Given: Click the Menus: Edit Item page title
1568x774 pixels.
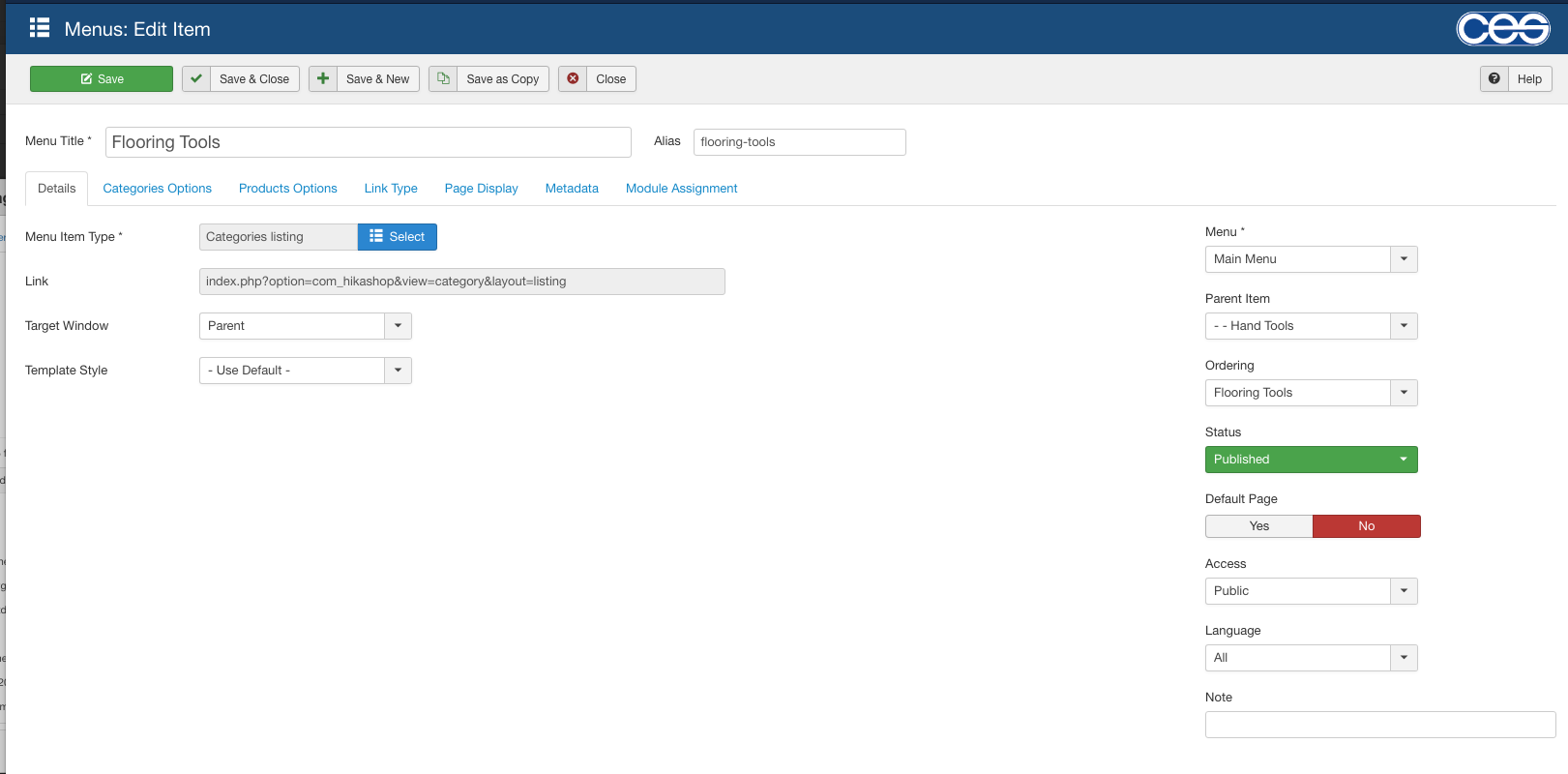Looking at the screenshot, I should coord(137,29).
